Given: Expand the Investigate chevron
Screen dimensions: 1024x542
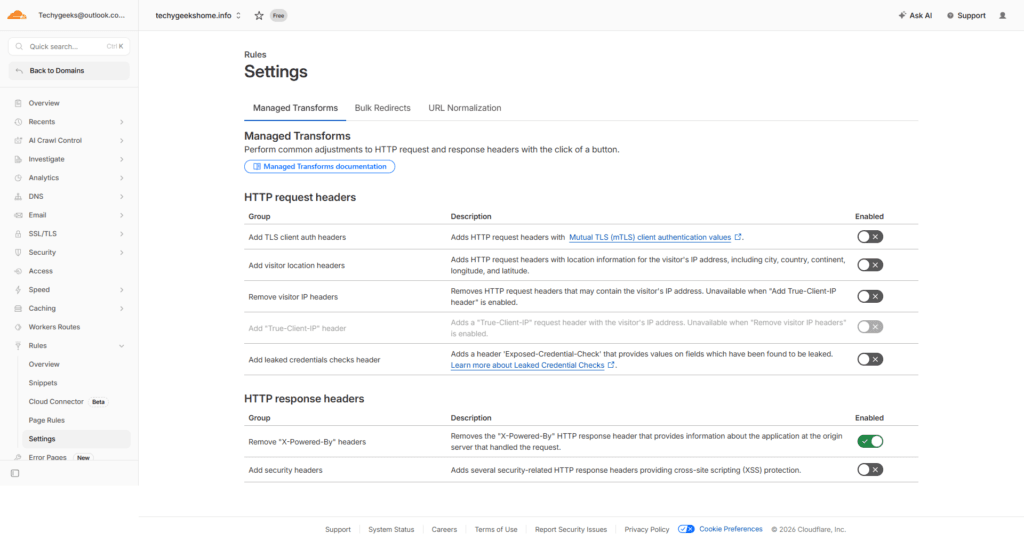Looking at the screenshot, I should pyautogui.click(x=121, y=159).
